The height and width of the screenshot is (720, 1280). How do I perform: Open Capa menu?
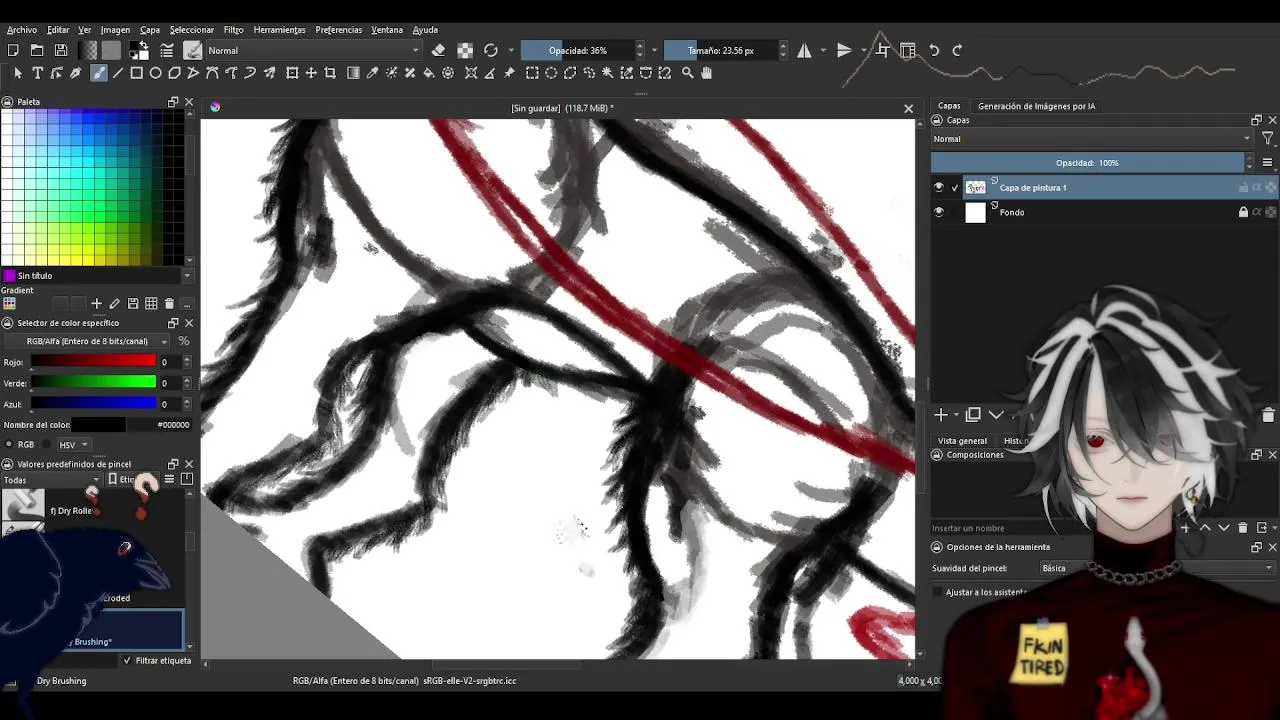150,30
